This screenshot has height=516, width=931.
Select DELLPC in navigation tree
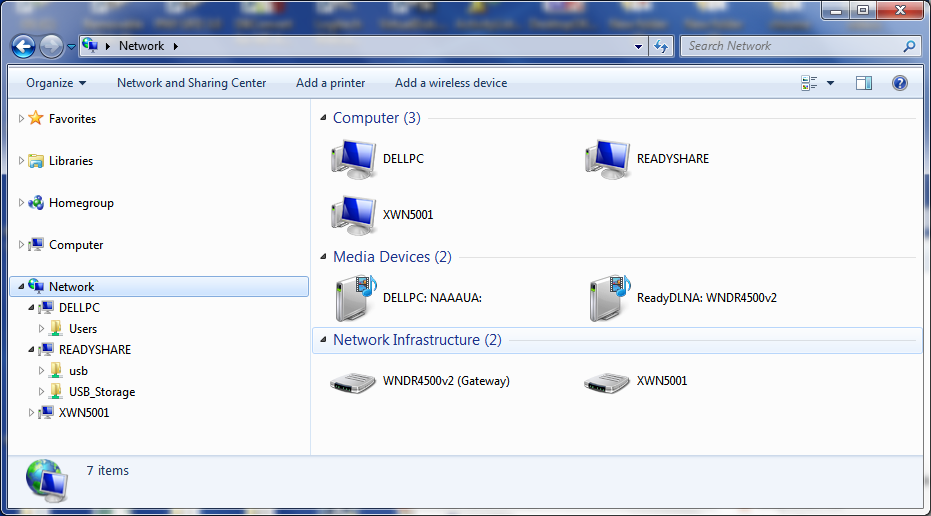[79, 308]
